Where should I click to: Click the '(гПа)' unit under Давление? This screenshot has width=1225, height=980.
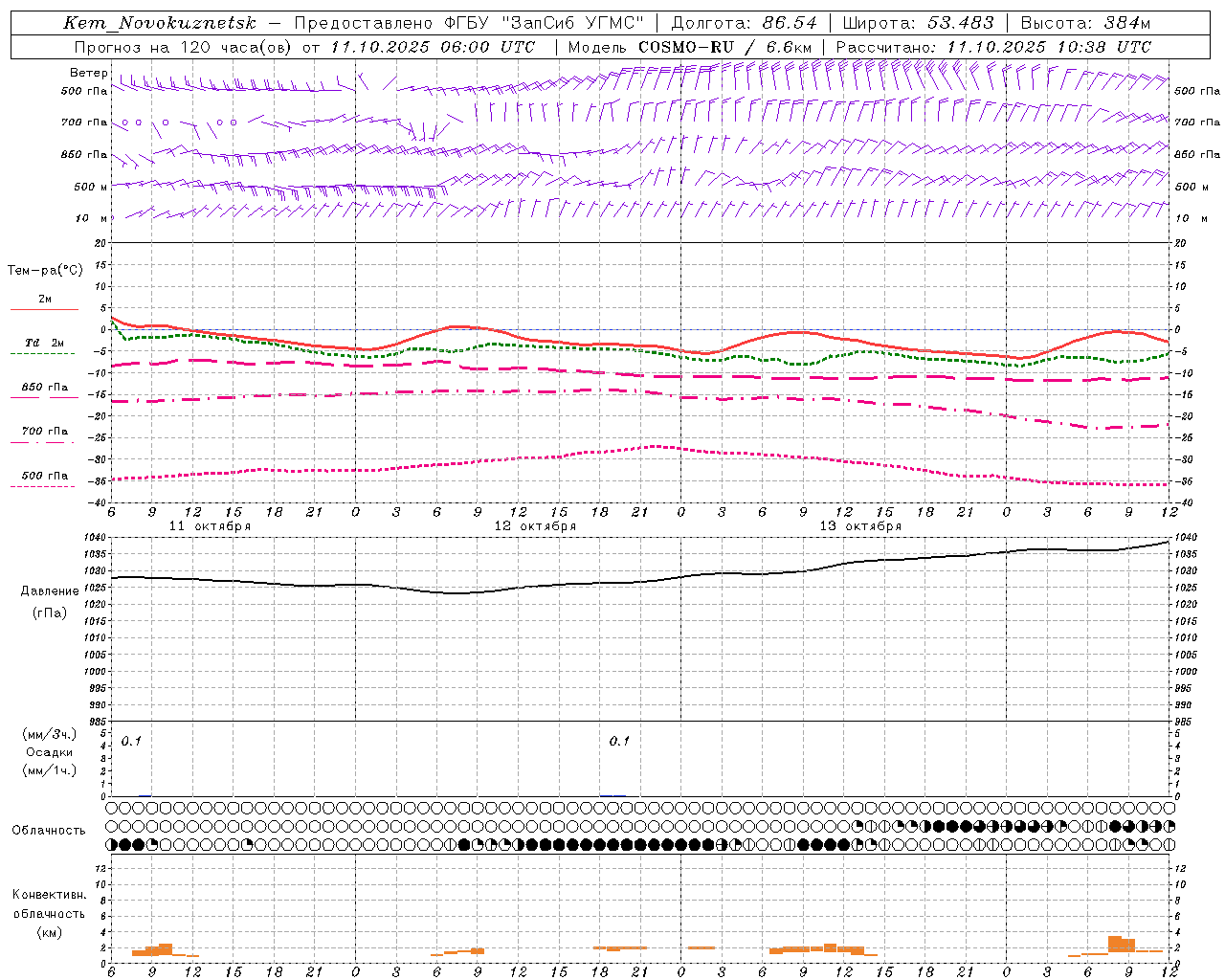[50, 612]
